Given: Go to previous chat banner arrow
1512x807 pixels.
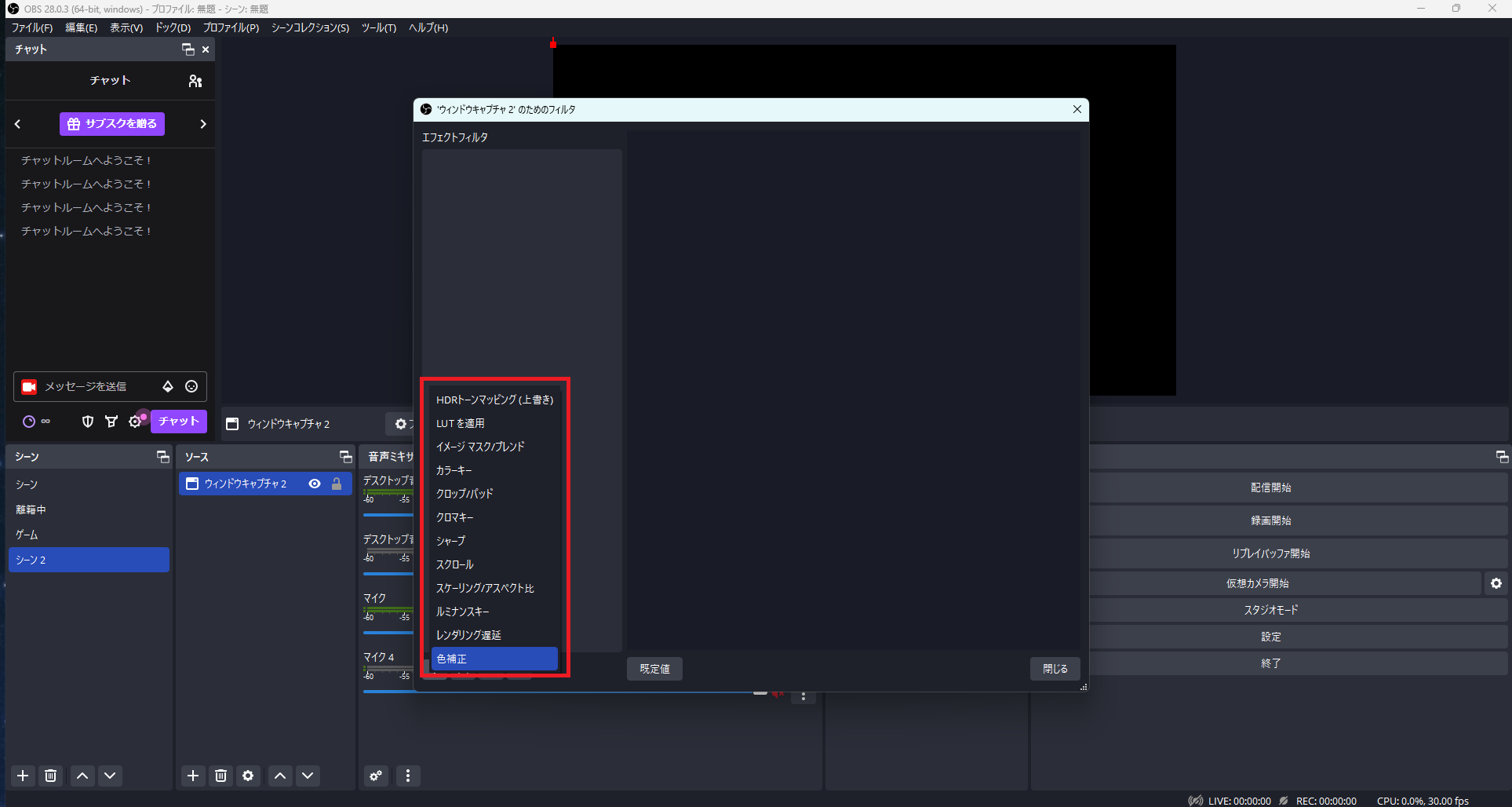Looking at the screenshot, I should (x=18, y=124).
